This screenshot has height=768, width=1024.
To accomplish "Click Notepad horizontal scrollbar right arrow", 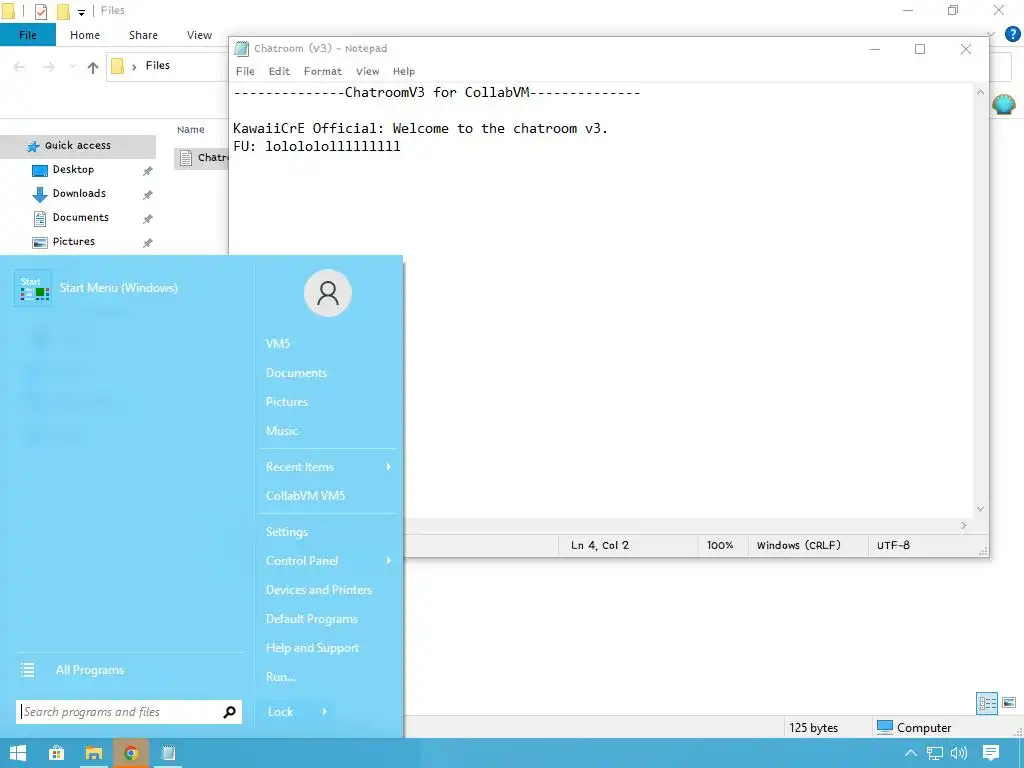I will 964,525.
